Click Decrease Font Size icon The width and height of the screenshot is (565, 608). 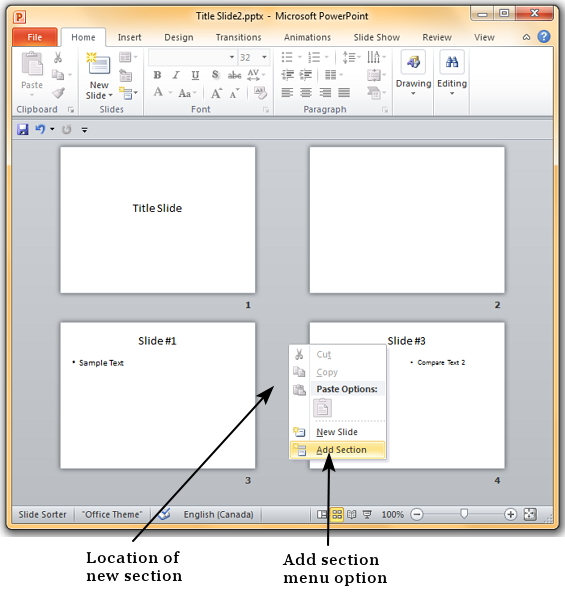point(234,93)
